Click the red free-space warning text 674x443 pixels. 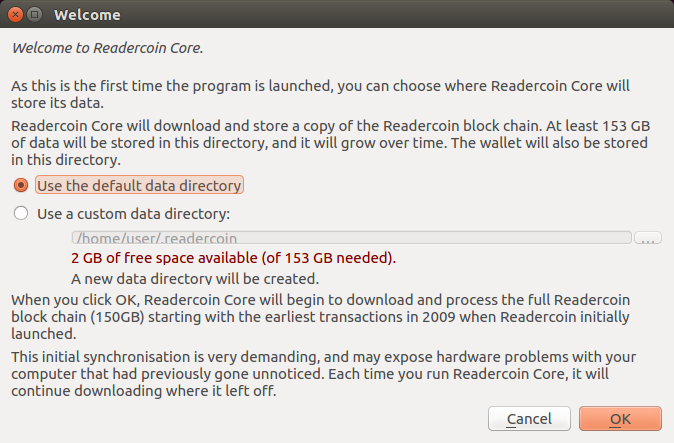pyautogui.click(x=233, y=258)
